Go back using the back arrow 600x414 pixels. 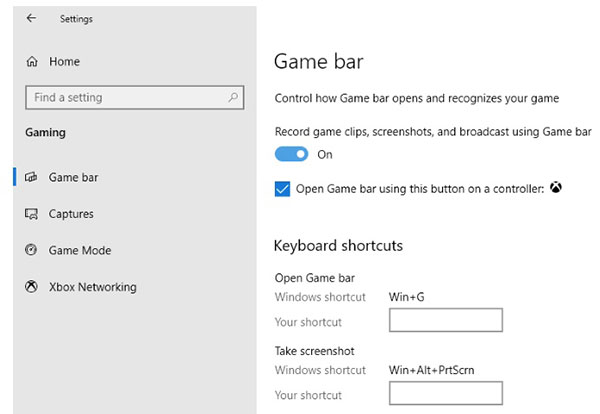tap(31, 18)
